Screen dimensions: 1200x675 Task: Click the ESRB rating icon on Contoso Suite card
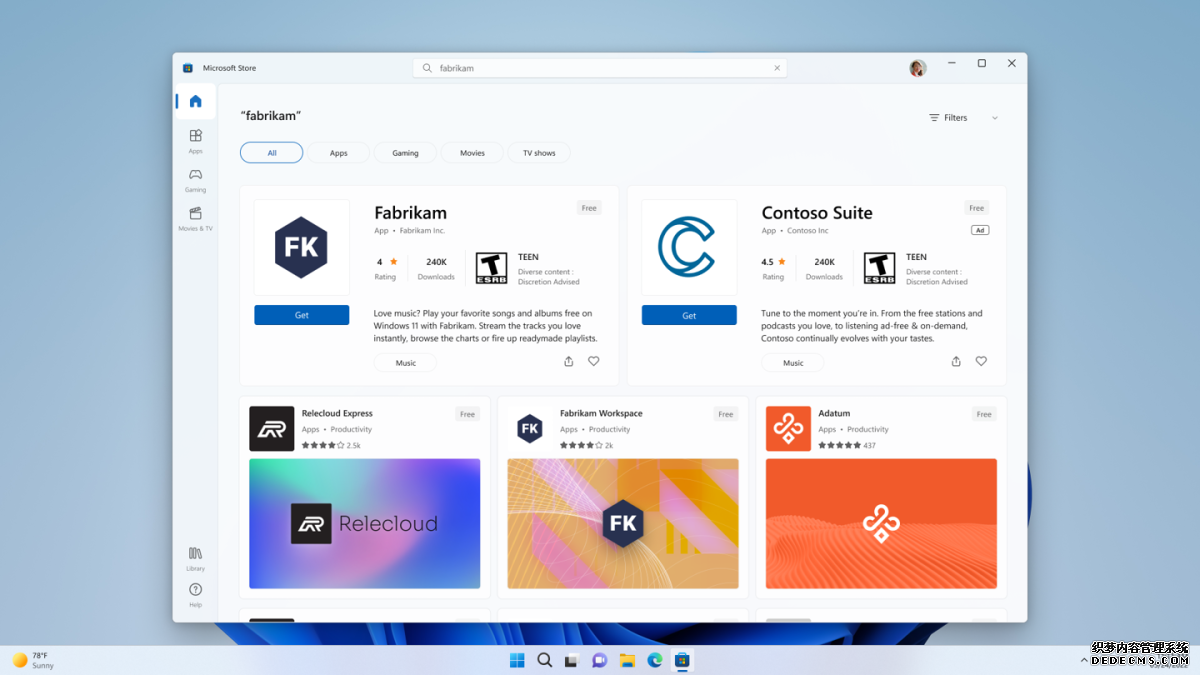[879, 268]
